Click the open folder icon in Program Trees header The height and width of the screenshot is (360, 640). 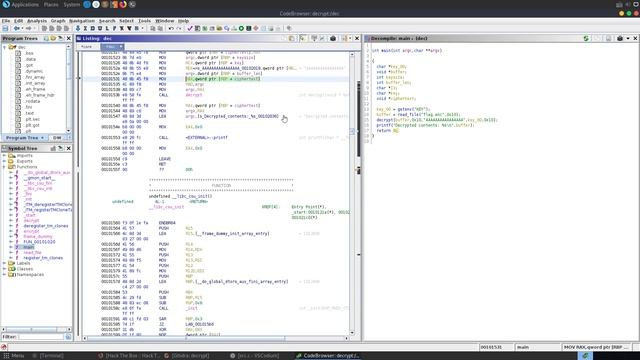tap(53, 38)
